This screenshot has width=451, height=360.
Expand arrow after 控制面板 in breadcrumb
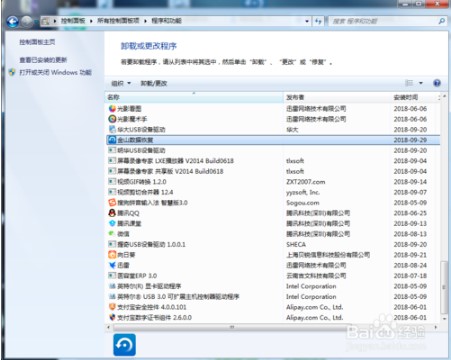(x=91, y=21)
